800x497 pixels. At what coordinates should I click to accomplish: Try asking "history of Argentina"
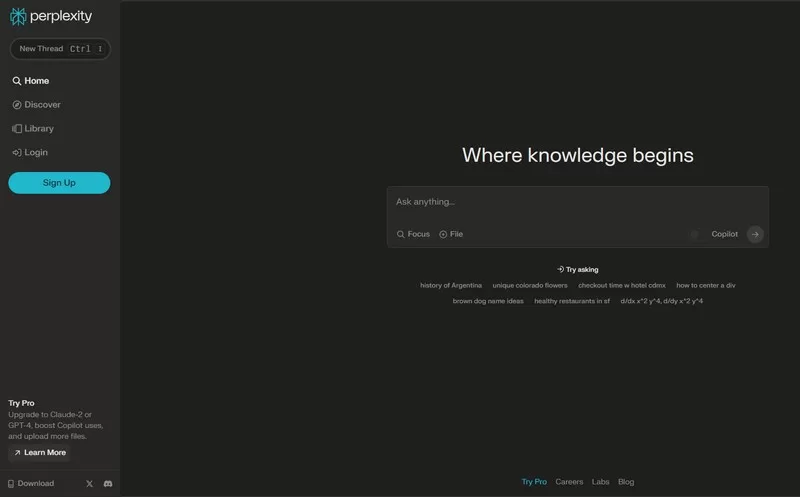(x=451, y=285)
